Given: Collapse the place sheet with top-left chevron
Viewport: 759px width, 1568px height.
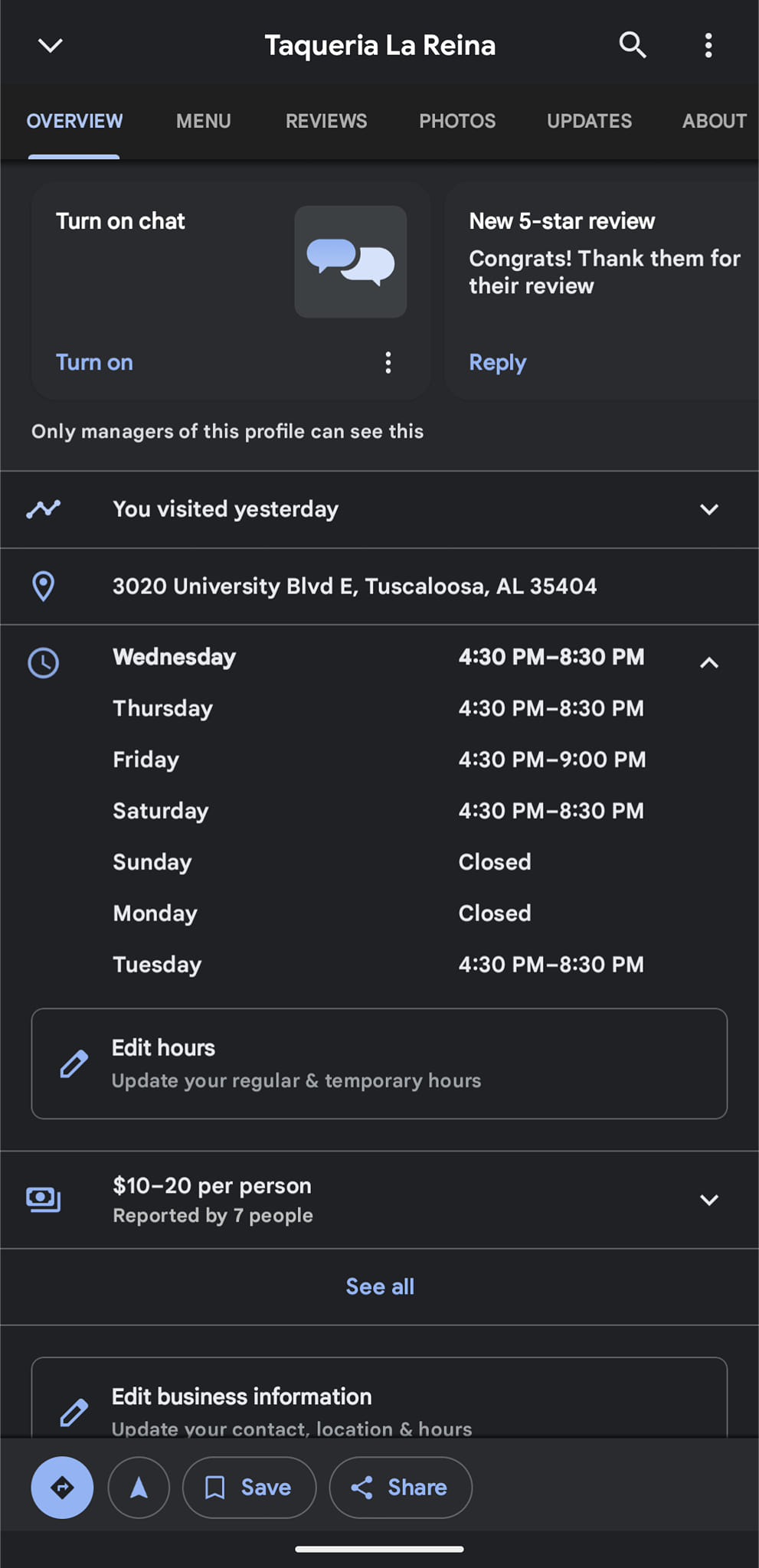Looking at the screenshot, I should click(x=51, y=45).
